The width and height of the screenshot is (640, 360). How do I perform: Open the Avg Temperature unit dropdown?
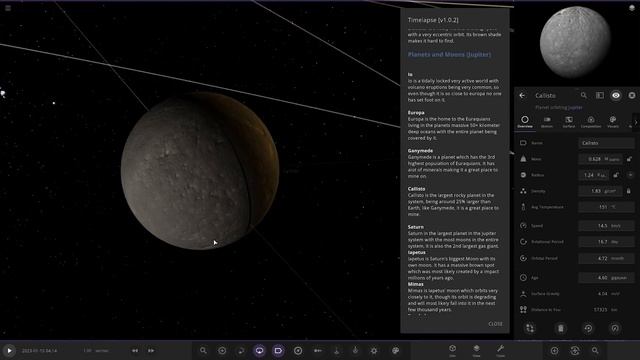[613, 207]
